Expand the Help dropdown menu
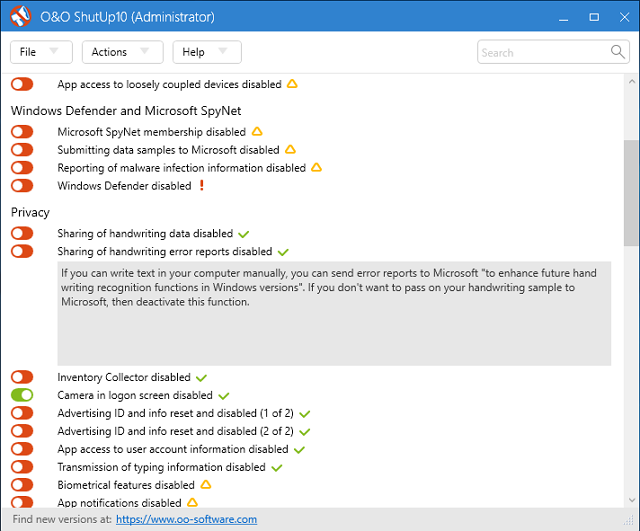 click(x=206, y=52)
